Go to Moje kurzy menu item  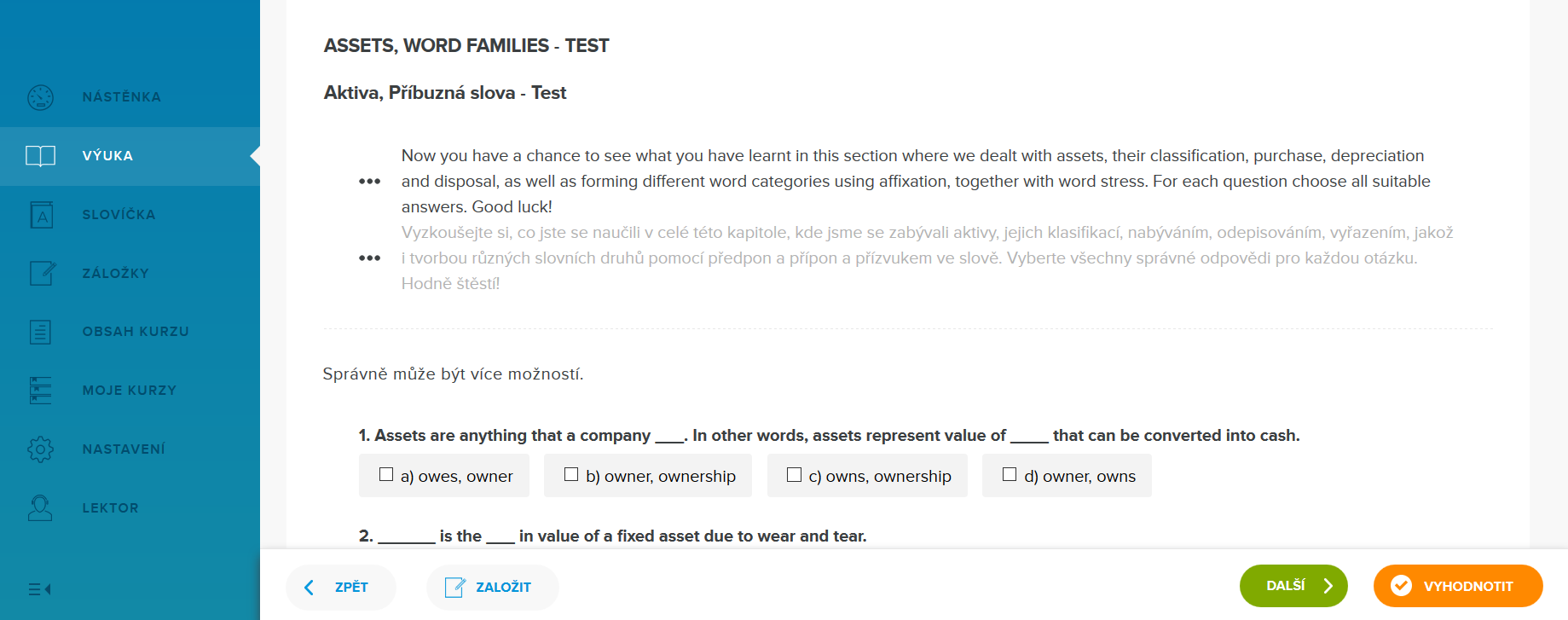[x=129, y=391]
